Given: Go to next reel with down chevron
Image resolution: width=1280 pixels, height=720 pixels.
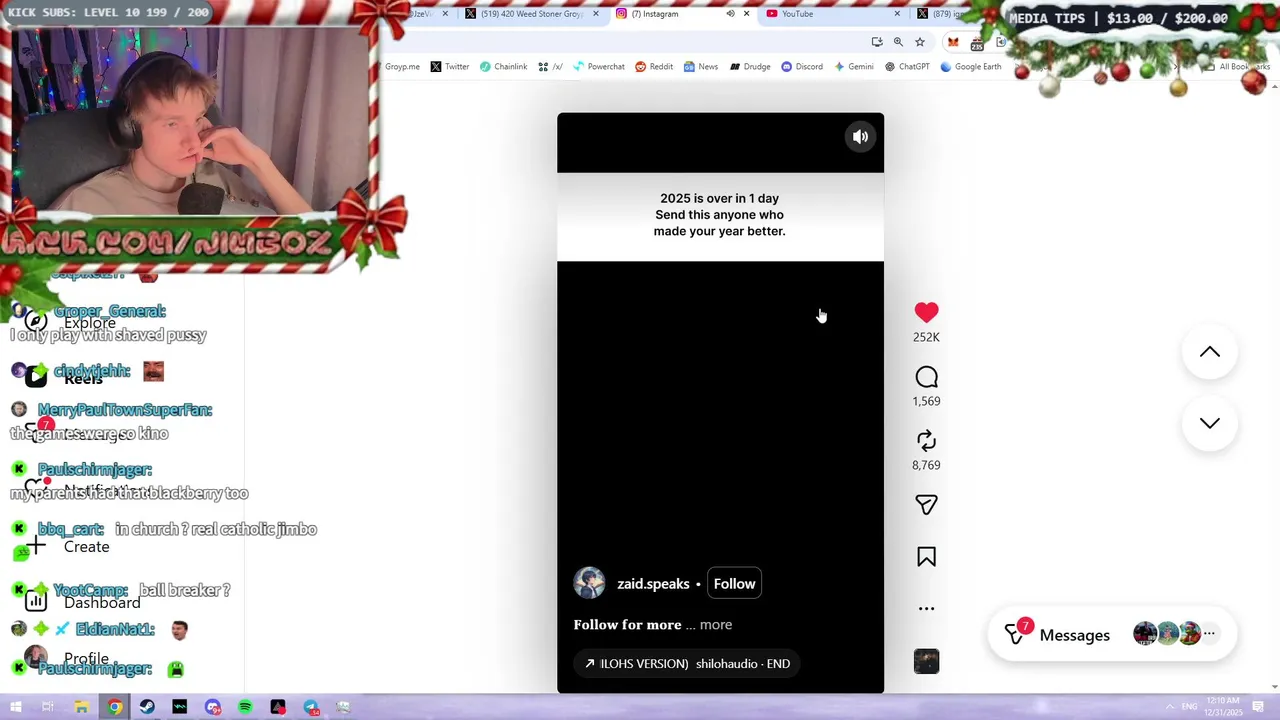Looking at the screenshot, I should [1210, 423].
